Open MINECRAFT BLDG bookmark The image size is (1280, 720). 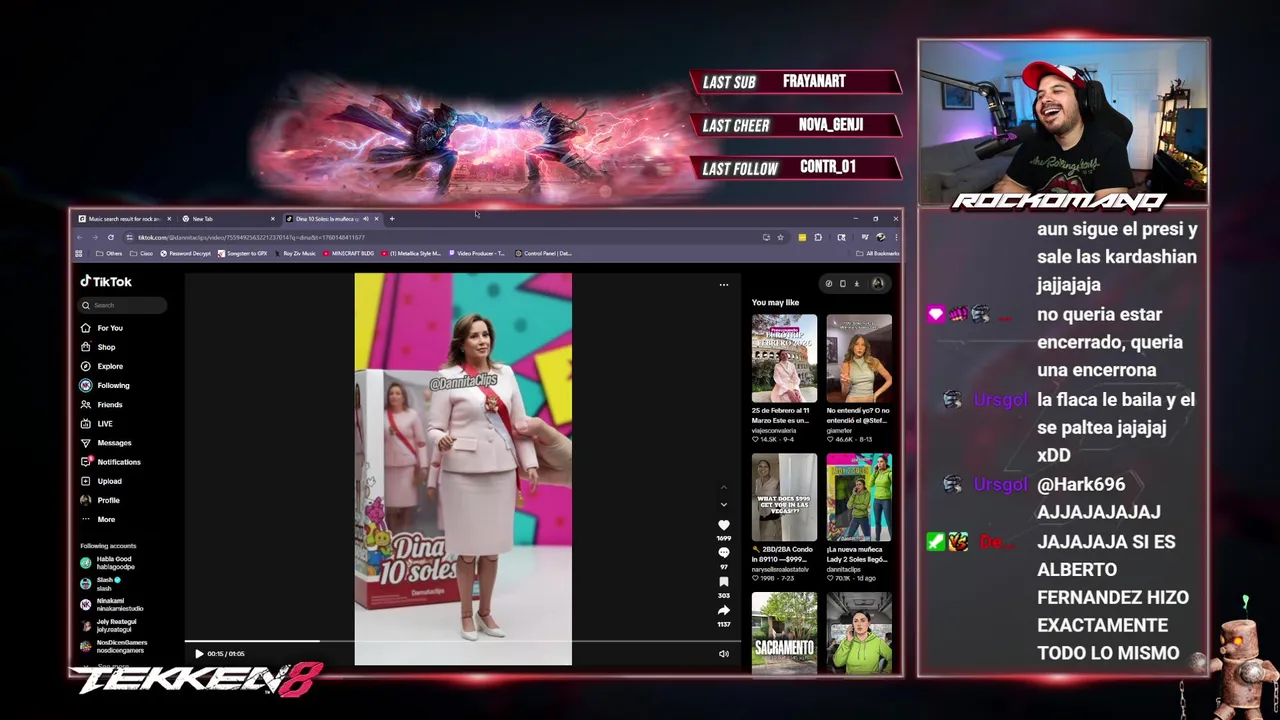pos(349,254)
